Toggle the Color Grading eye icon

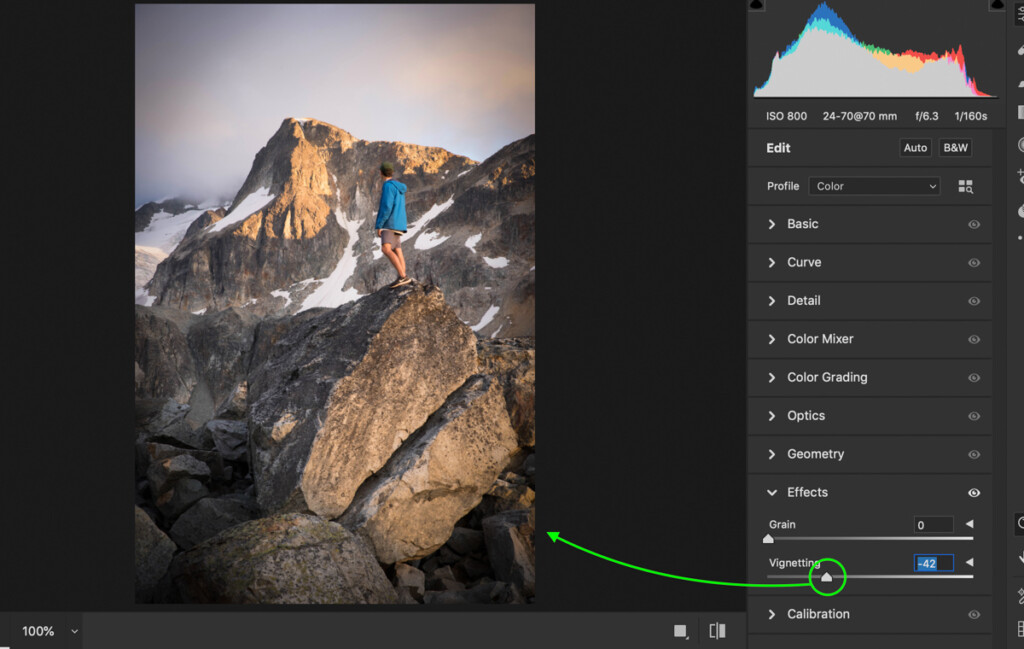pos(974,378)
